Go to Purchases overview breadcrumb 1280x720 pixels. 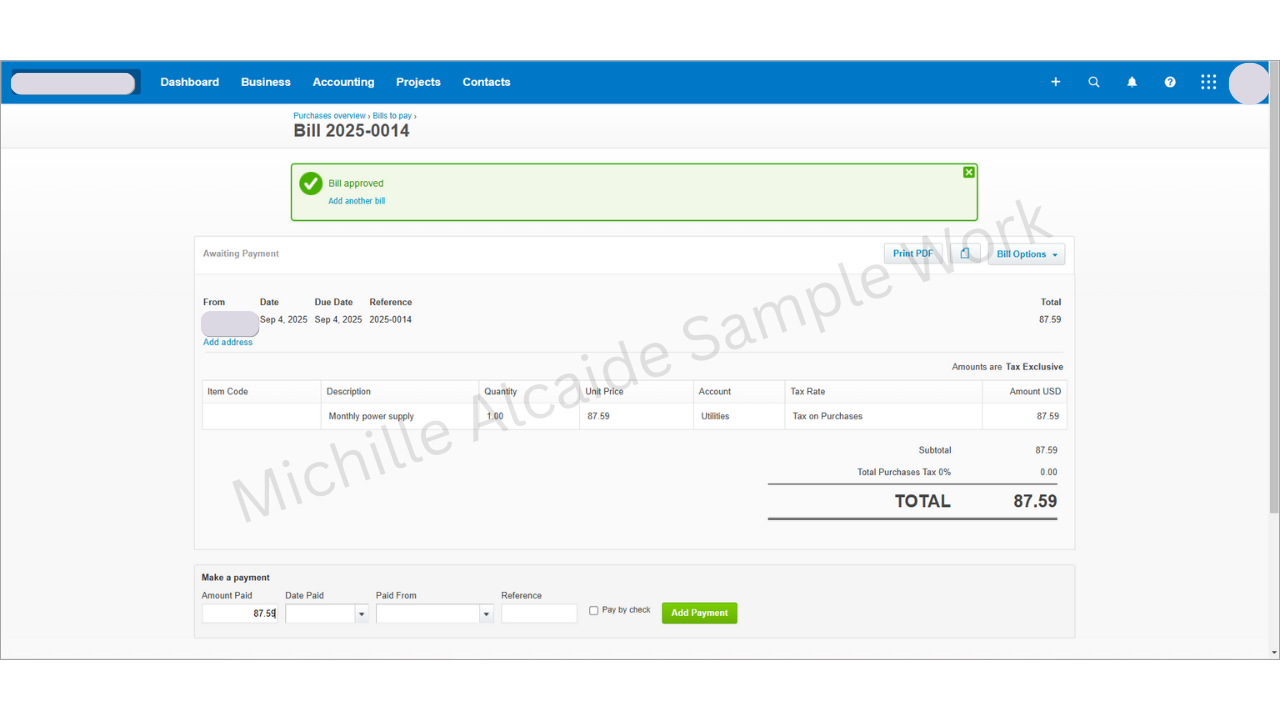click(x=330, y=116)
